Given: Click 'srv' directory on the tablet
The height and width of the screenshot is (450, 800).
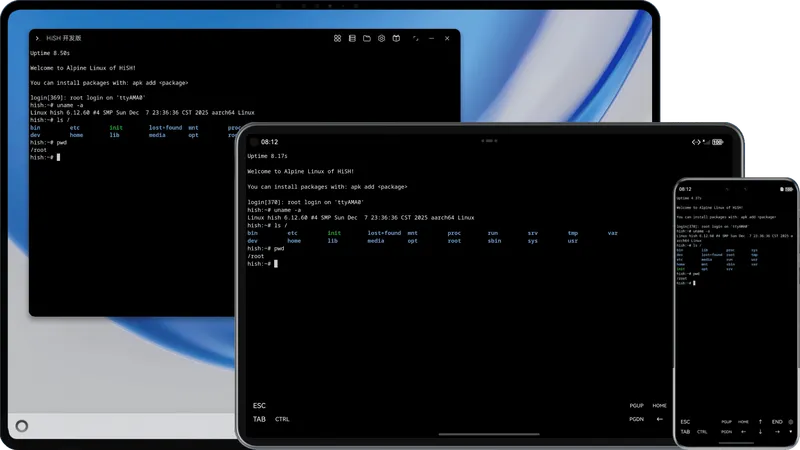Looking at the screenshot, I should coord(533,233).
